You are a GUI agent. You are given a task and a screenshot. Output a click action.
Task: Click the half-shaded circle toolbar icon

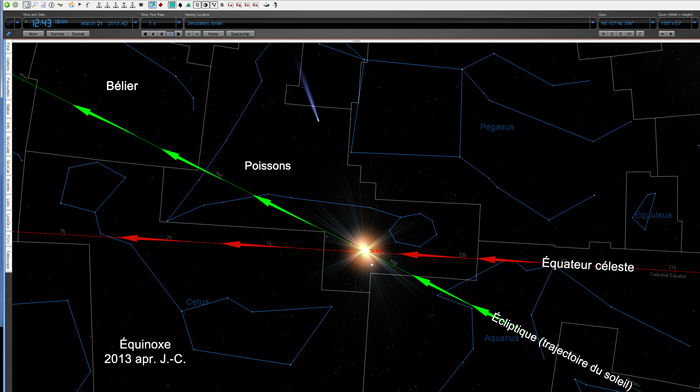click(x=205, y=5)
